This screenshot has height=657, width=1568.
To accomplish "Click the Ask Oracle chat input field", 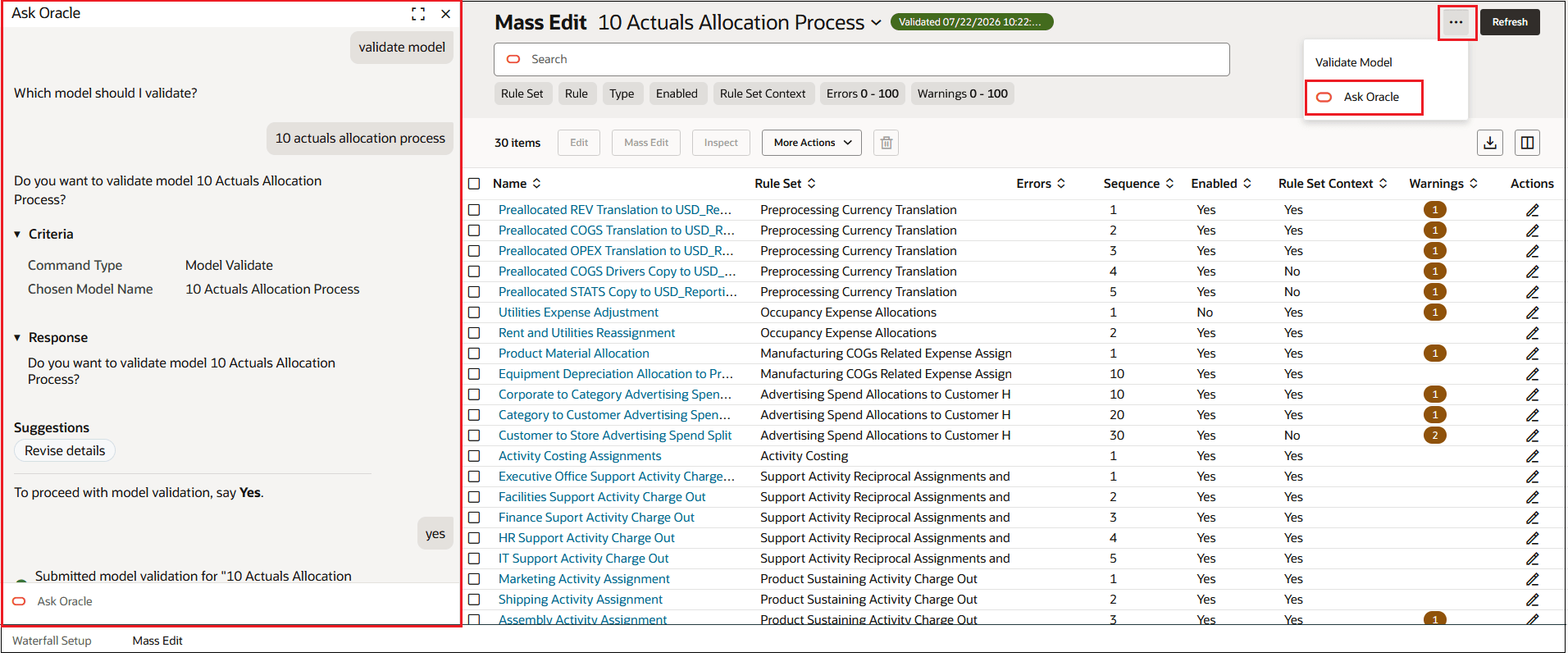I will click(x=231, y=601).
